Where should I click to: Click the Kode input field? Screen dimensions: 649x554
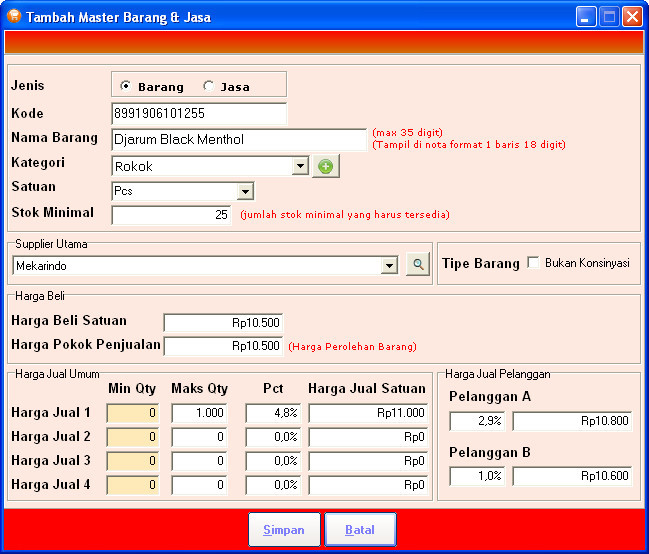199,113
